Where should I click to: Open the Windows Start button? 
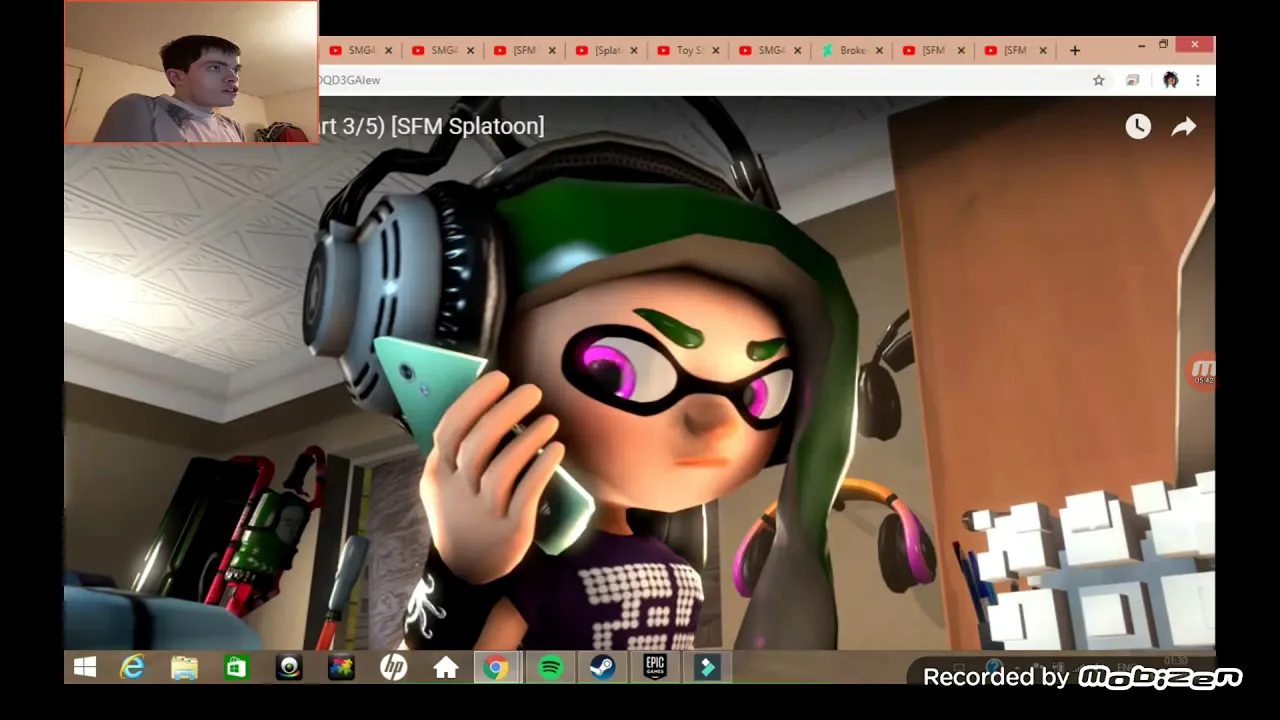[x=85, y=667]
